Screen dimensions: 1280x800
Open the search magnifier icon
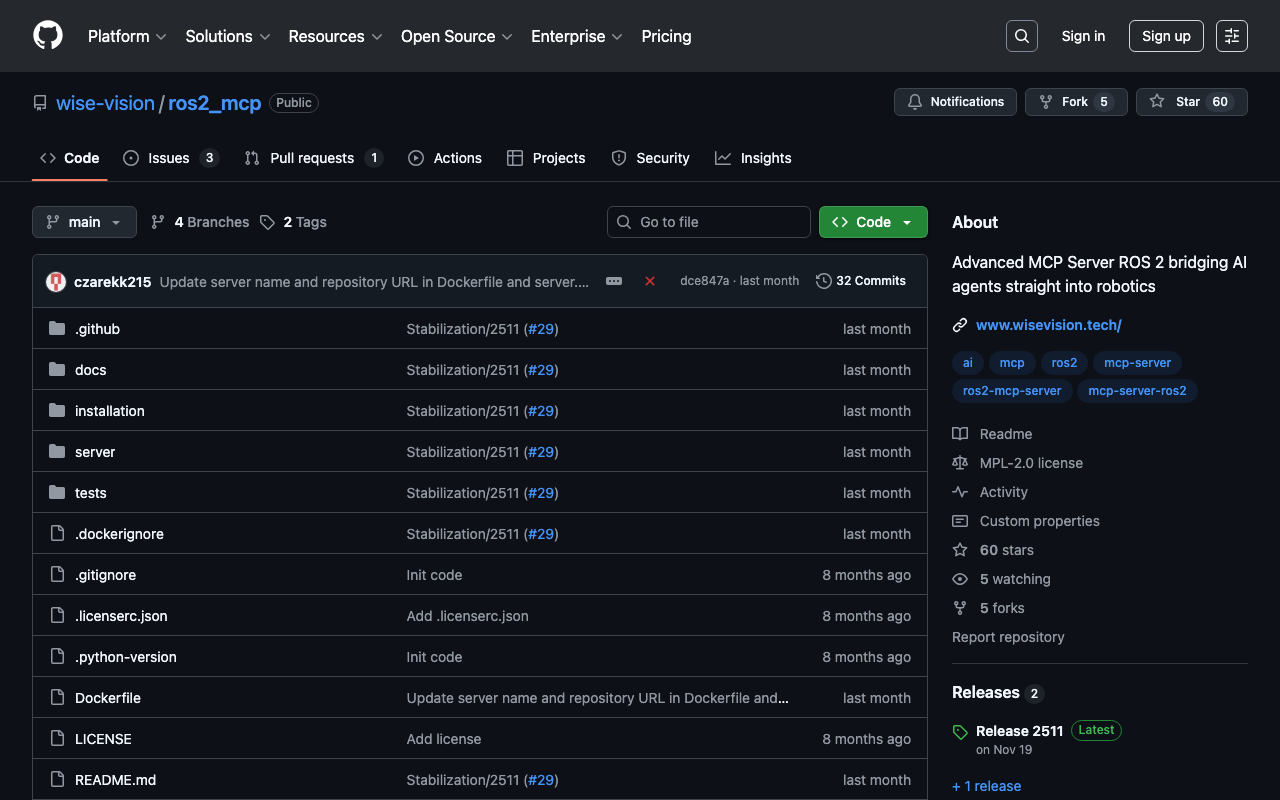click(1021, 36)
